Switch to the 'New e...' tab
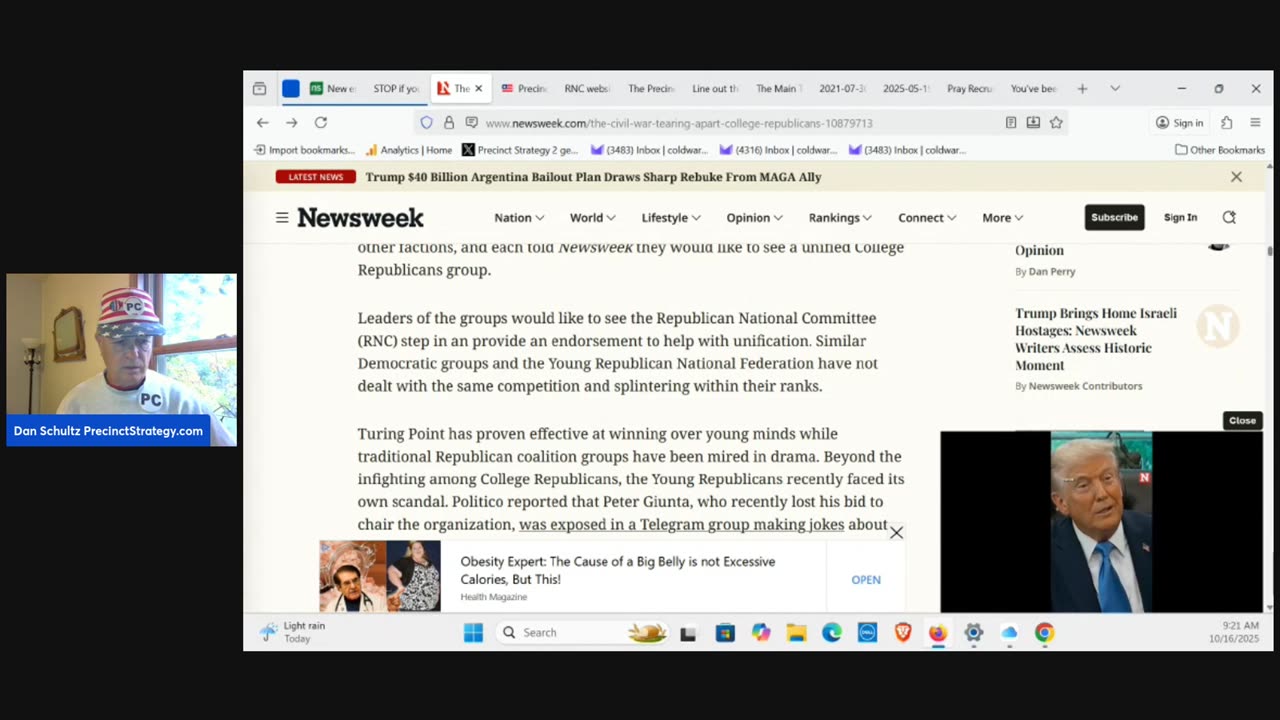This screenshot has height=720, width=1280. coord(333,89)
